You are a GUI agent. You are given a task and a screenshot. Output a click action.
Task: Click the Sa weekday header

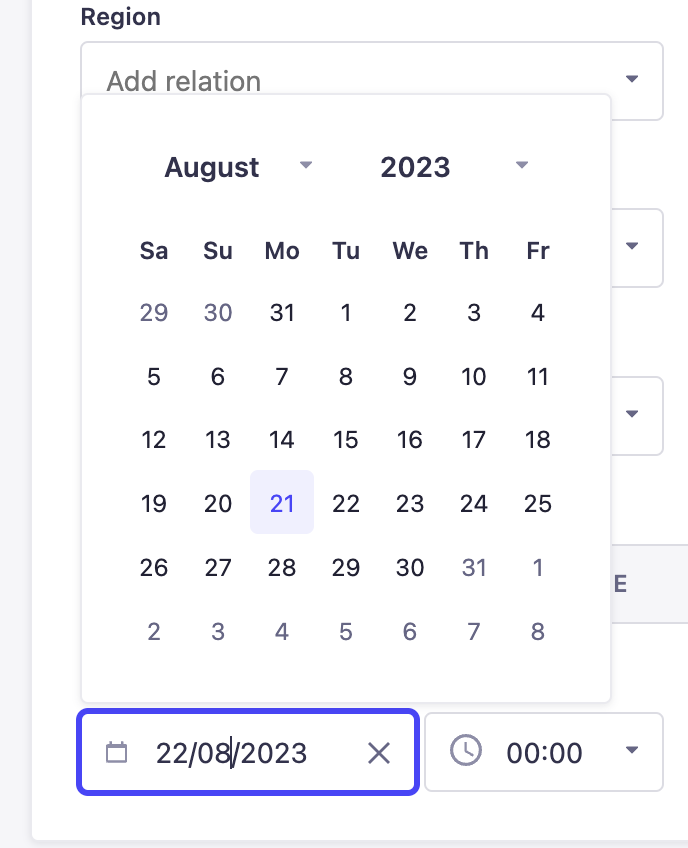[x=154, y=251]
